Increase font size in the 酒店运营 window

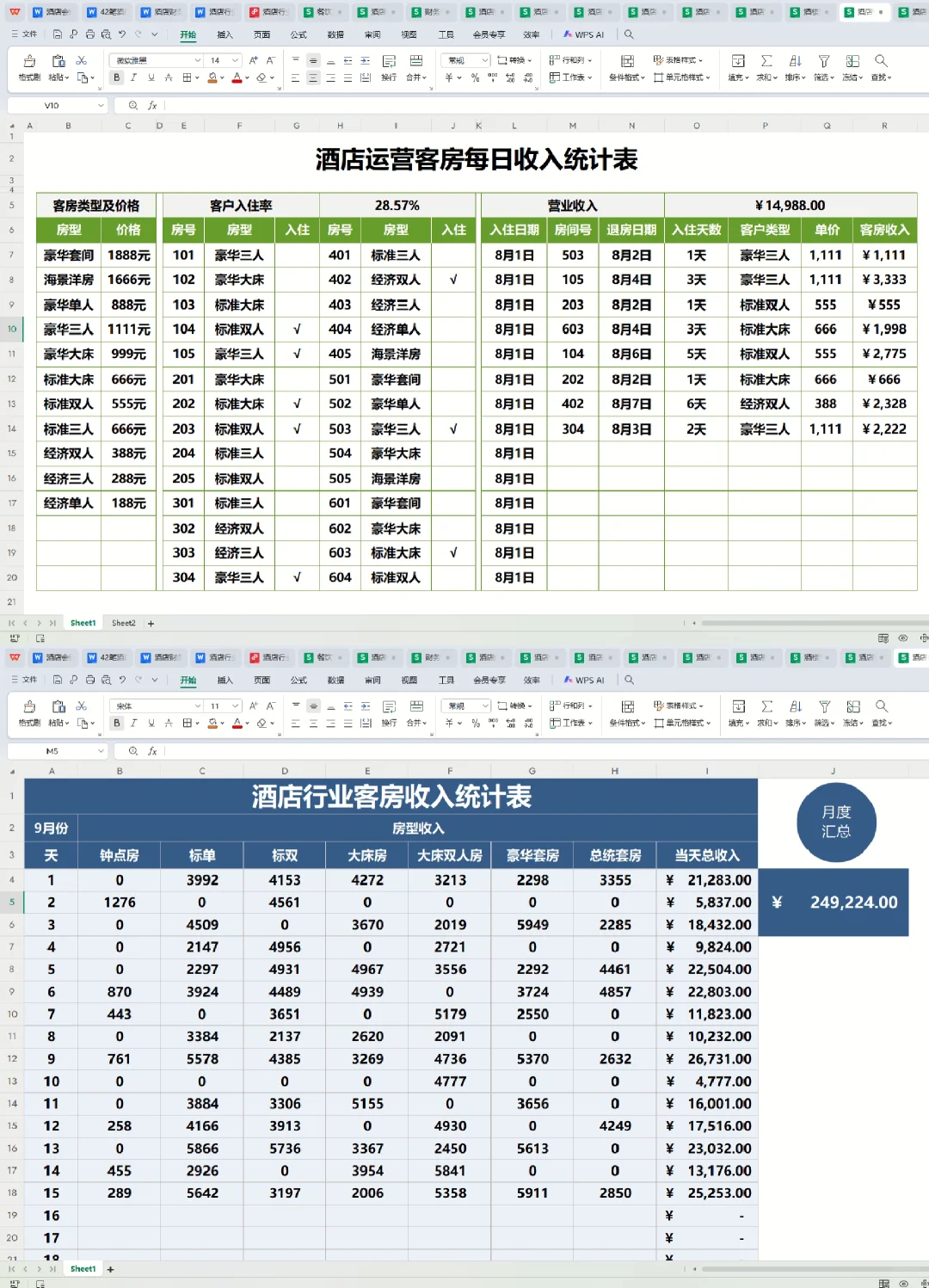[x=253, y=60]
